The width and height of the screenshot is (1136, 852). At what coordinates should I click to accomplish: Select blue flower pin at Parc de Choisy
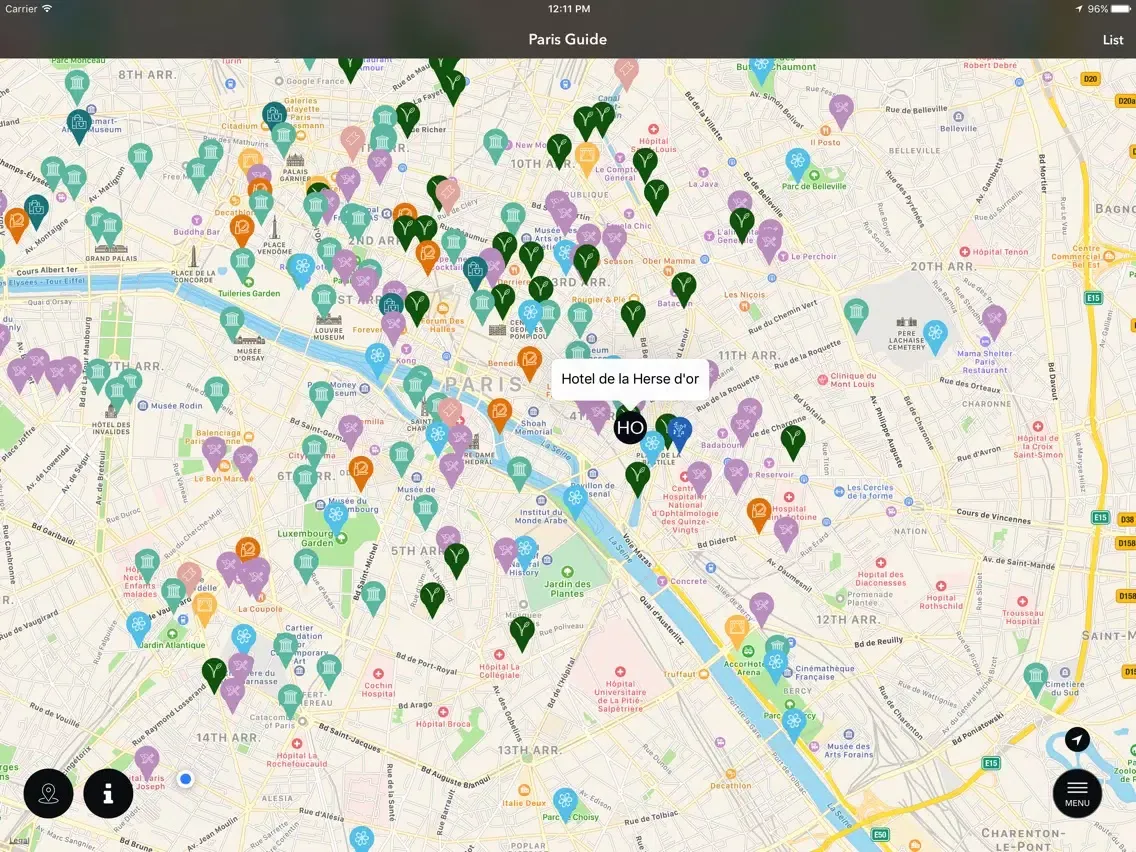565,802
